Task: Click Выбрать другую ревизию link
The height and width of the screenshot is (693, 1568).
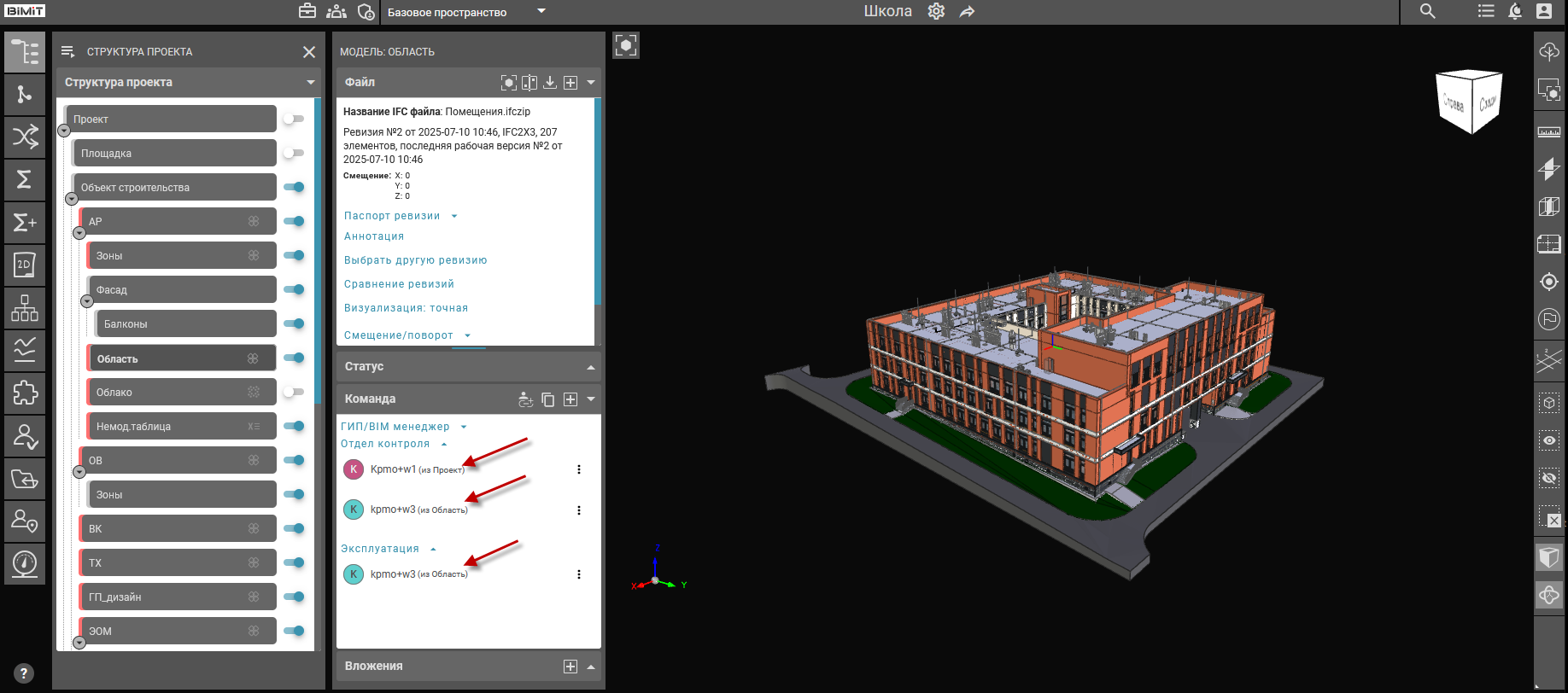Action: [x=415, y=260]
